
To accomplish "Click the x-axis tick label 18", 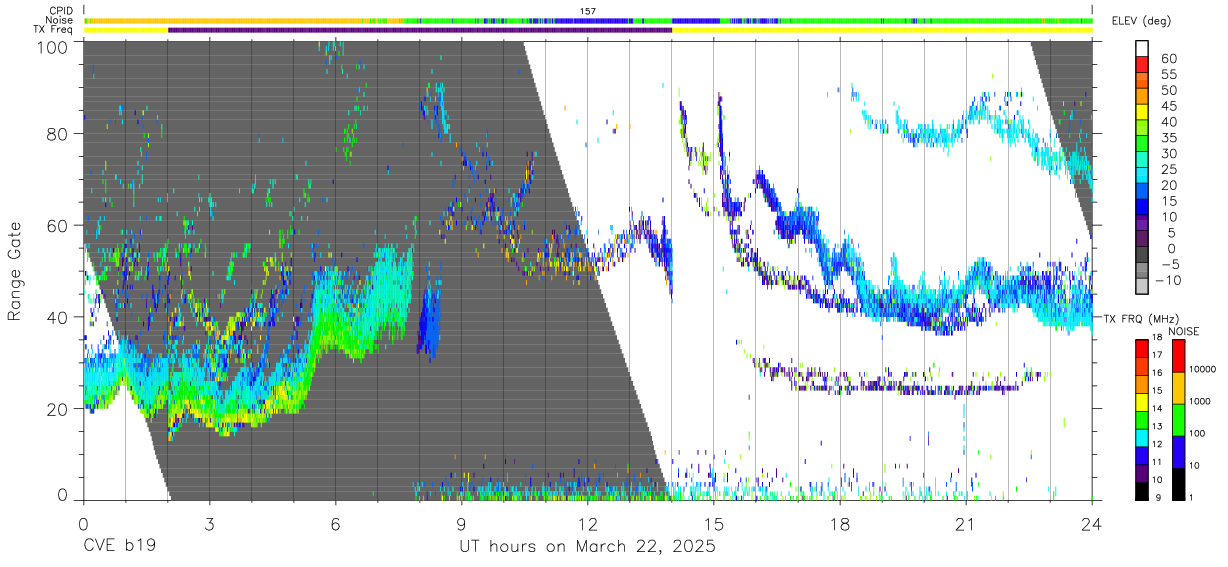I will pyautogui.click(x=839, y=524).
